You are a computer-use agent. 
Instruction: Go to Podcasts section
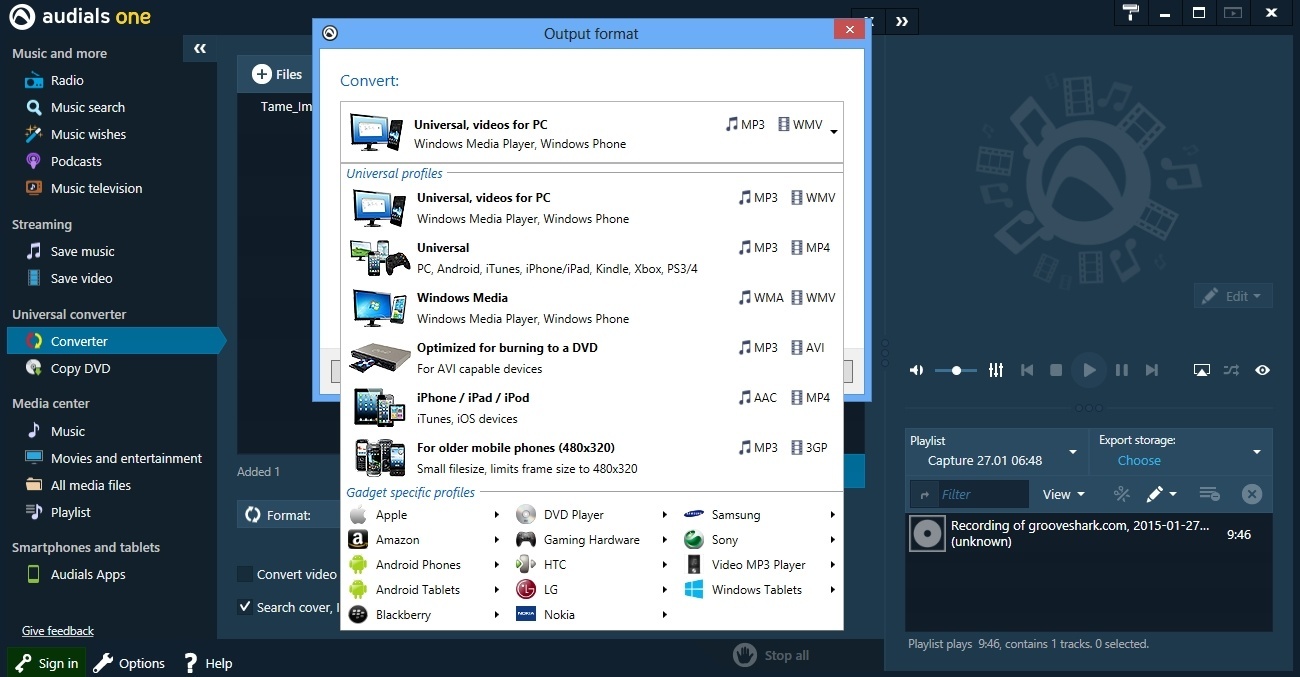point(76,161)
